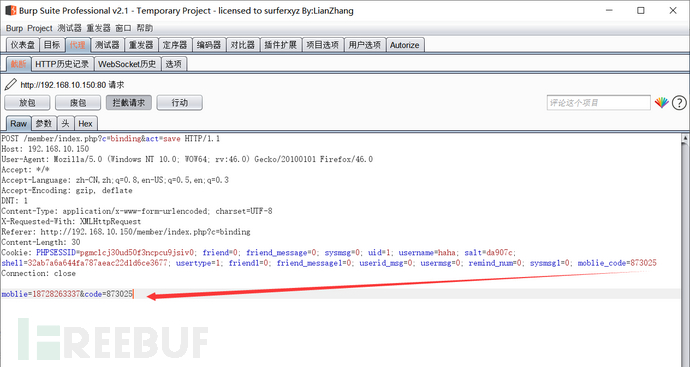Open the 行动 action menu button
The height and width of the screenshot is (367, 690).
pyautogui.click(x=180, y=103)
